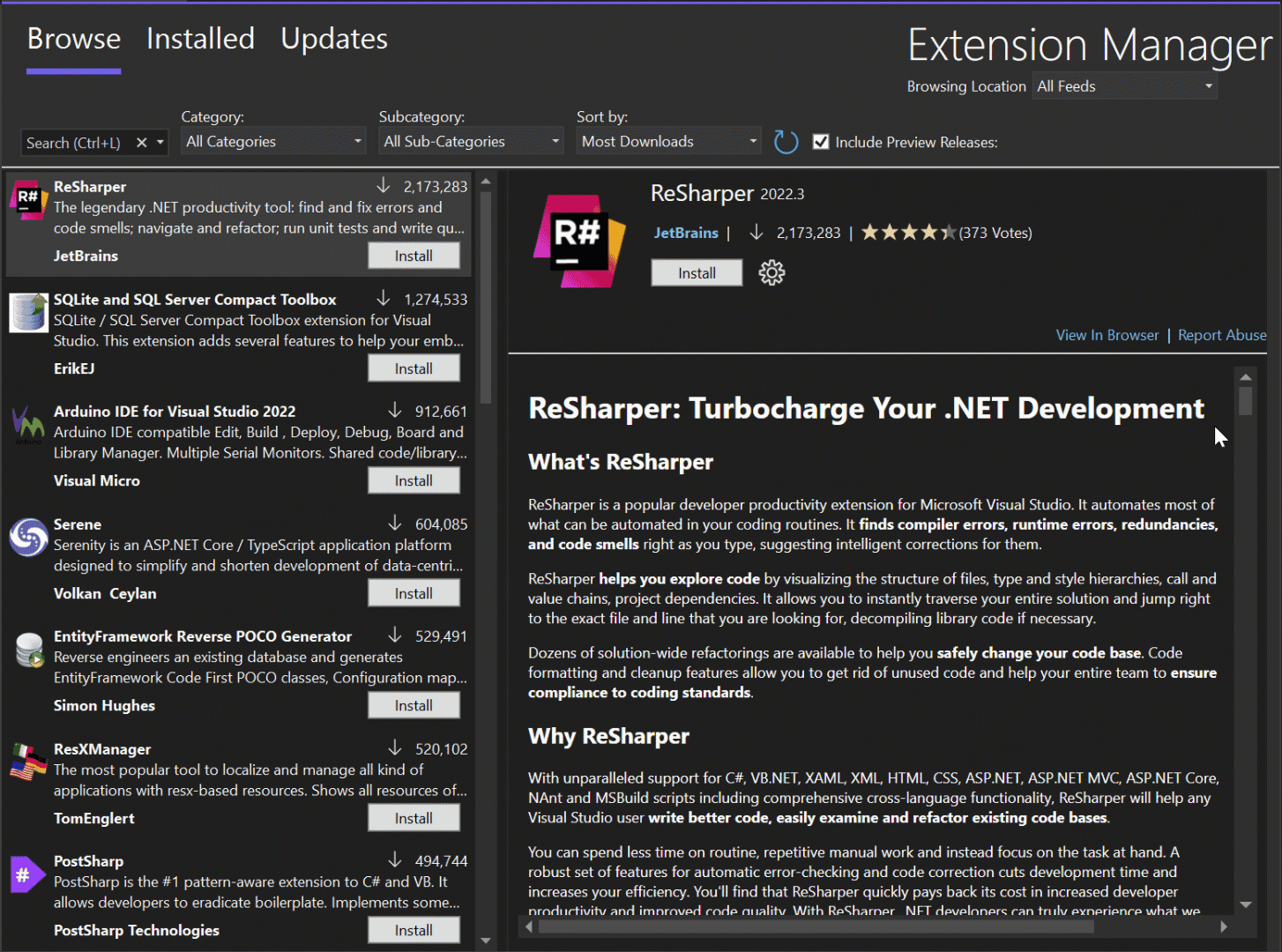
Task: Install EntityFramework Reverse POCO Generator
Action: (414, 705)
